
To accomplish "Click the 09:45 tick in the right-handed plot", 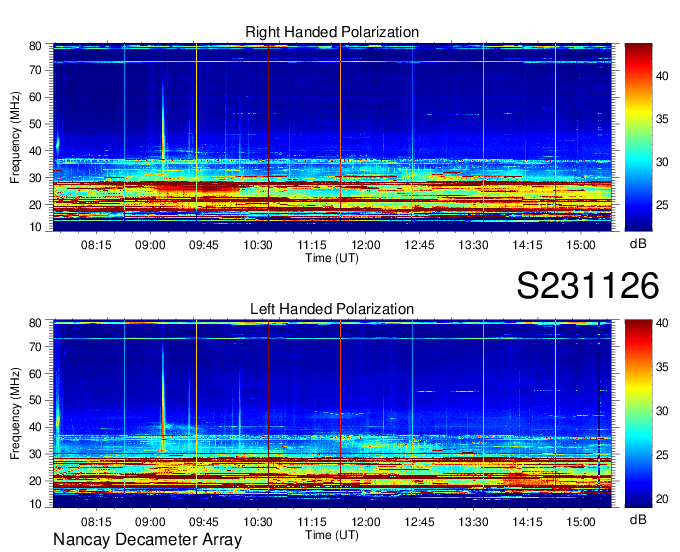I will [204, 245].
